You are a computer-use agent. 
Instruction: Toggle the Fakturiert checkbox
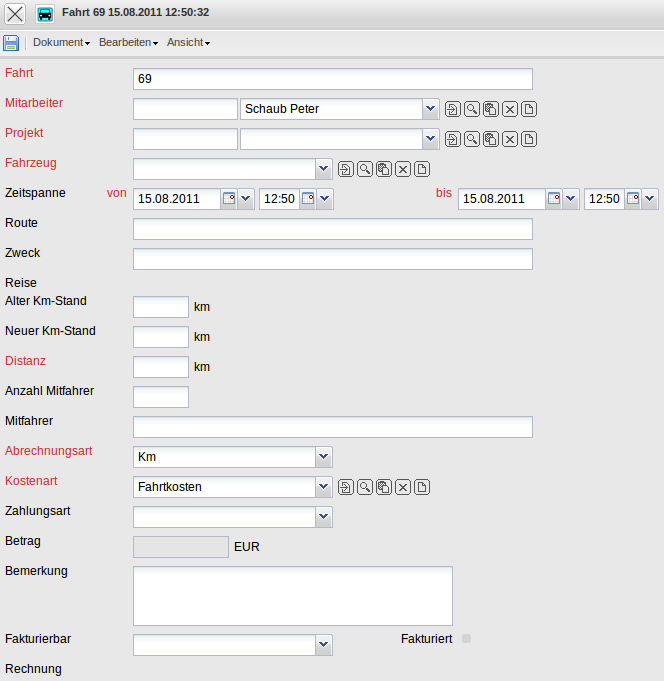click(x=467, y=638)
